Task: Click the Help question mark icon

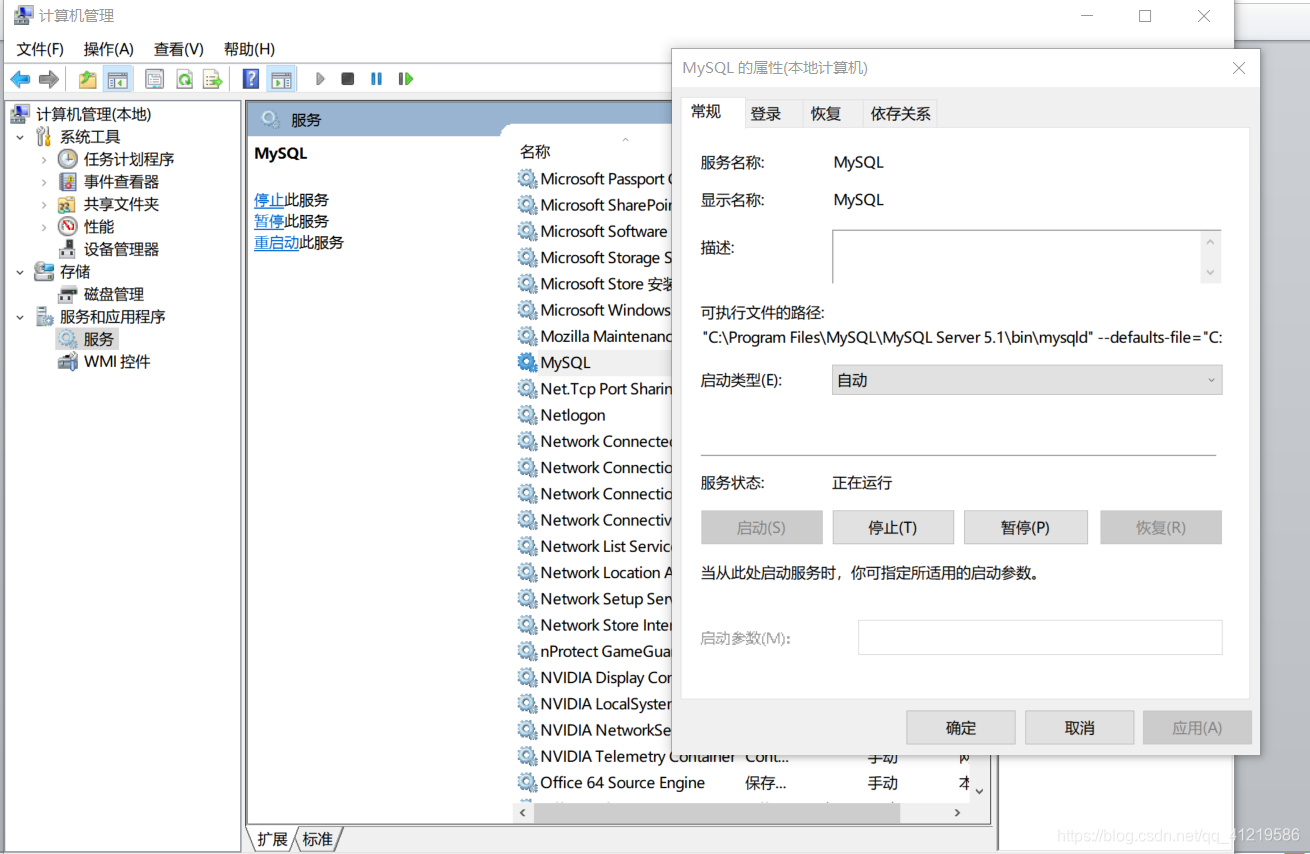Action: (x=251, y=79)
